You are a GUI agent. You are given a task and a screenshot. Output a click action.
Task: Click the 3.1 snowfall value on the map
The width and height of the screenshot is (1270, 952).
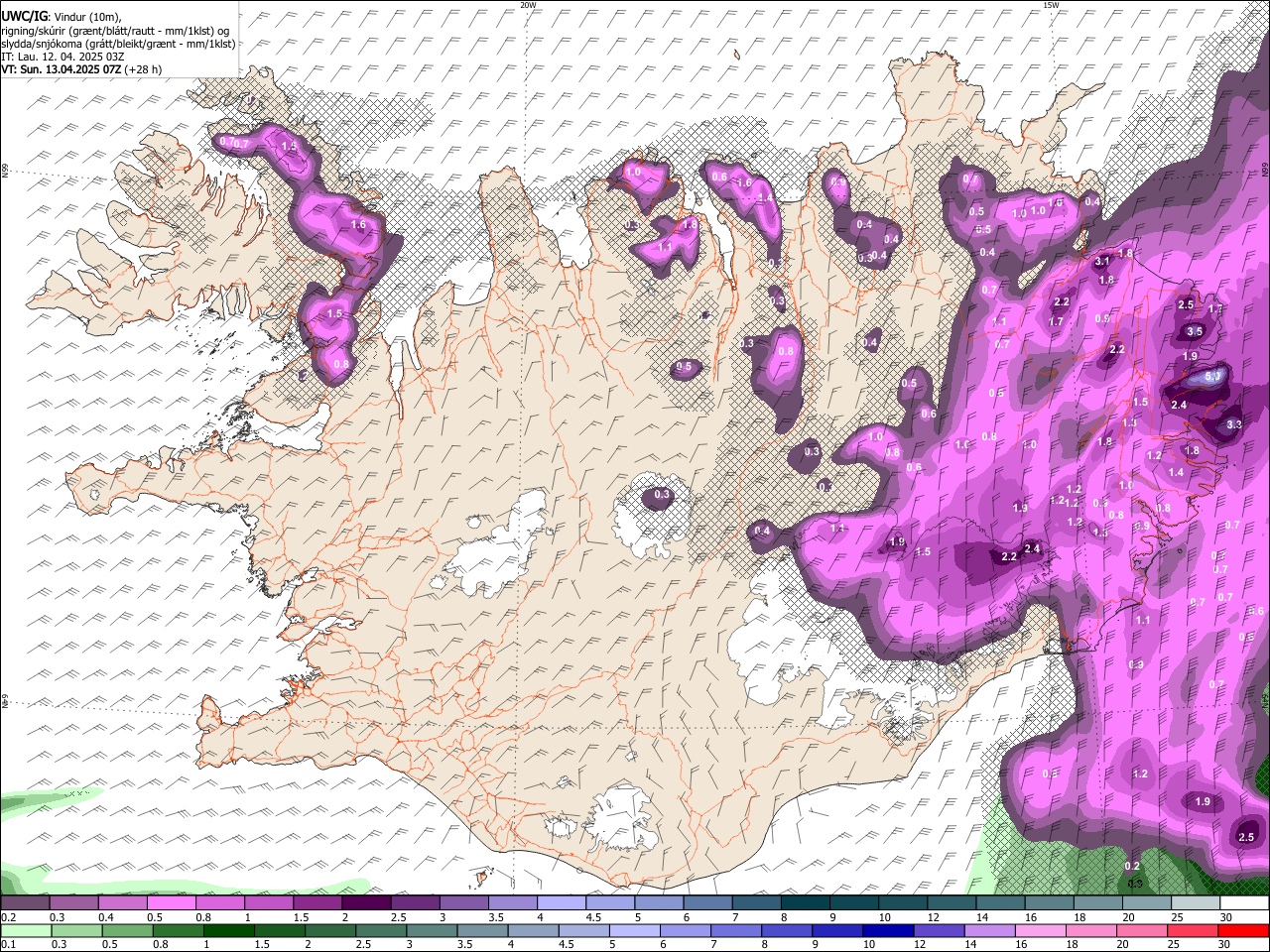(x=1102, y=262)
